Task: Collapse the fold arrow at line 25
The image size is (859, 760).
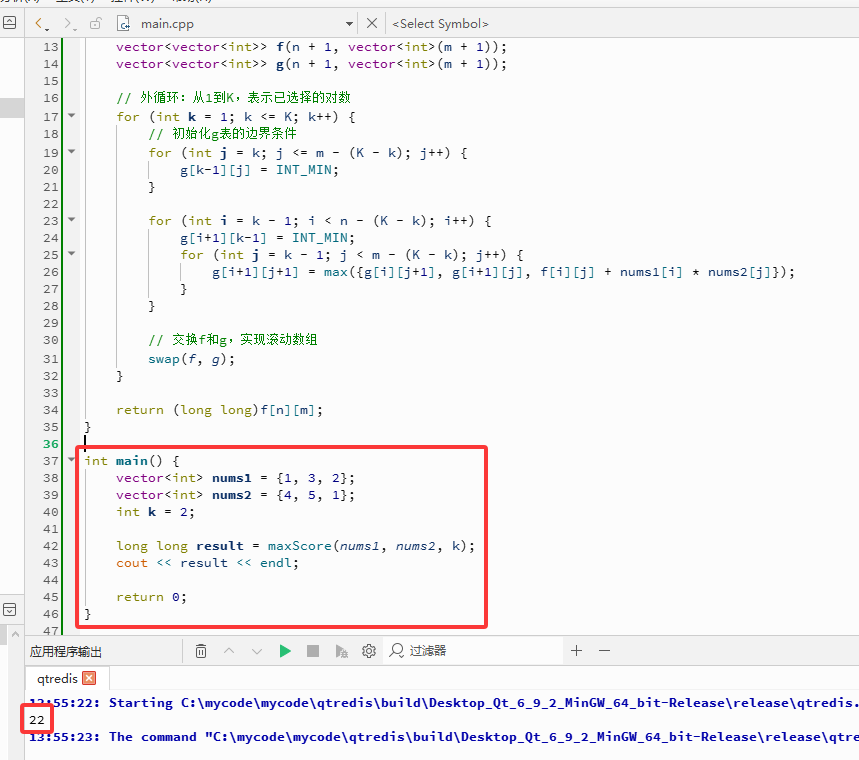Action: click(x=71, y=253)
